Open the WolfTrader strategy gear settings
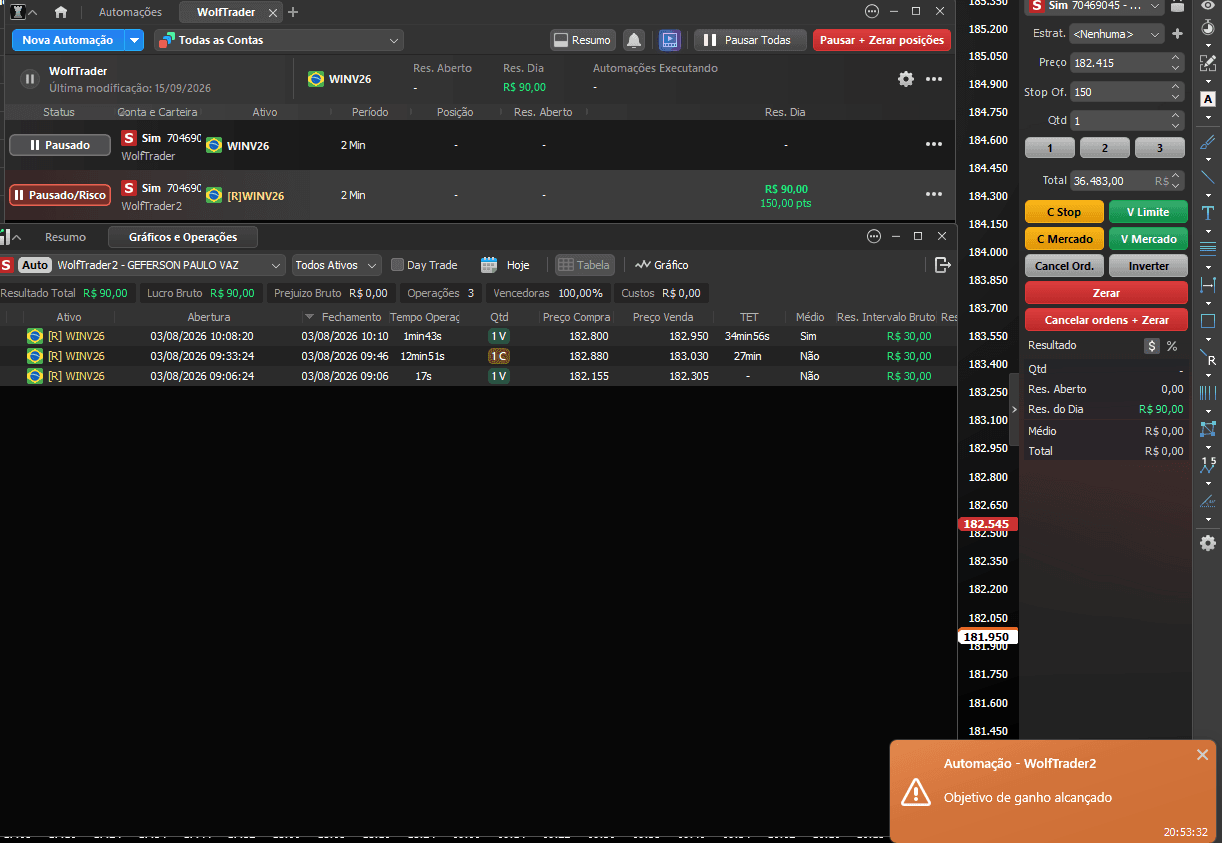The image size is (1222, 843). pyautogui.click(x=906, y=79)
